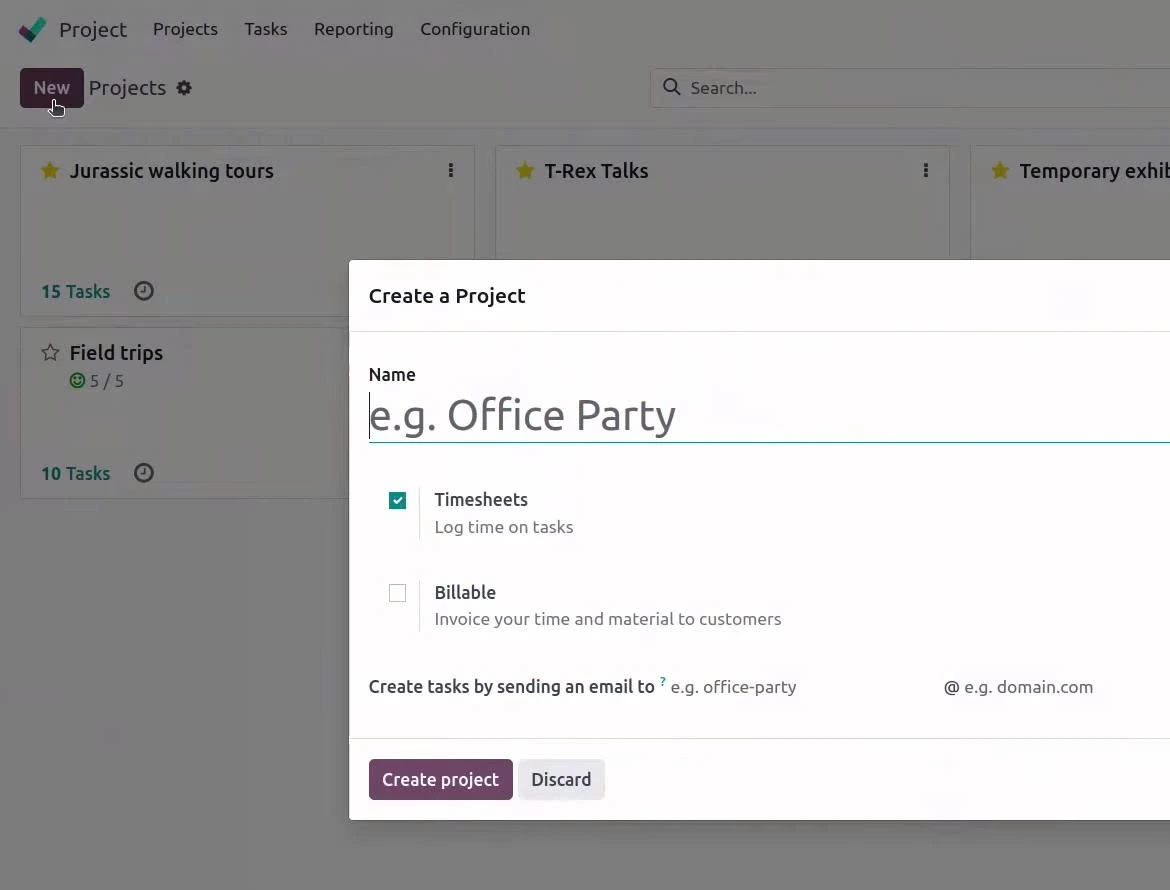Click the clock icon next to 10 Tasks
1170x890 pixels.
[143, 473]
